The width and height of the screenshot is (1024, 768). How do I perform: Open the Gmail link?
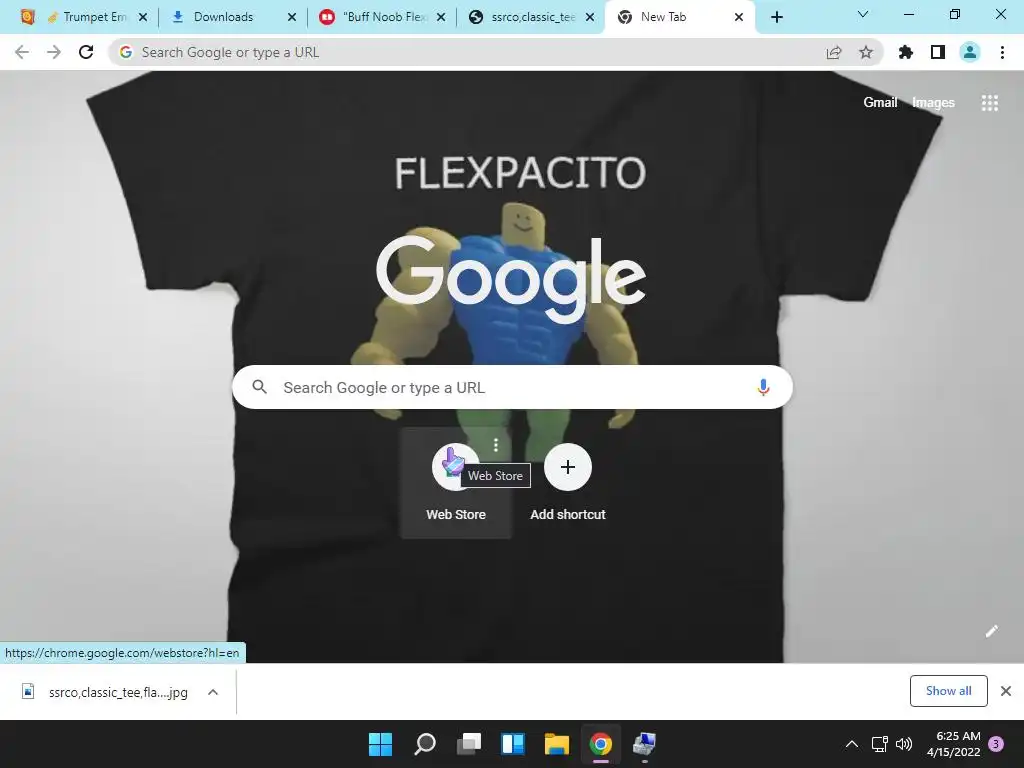[880, 103]
